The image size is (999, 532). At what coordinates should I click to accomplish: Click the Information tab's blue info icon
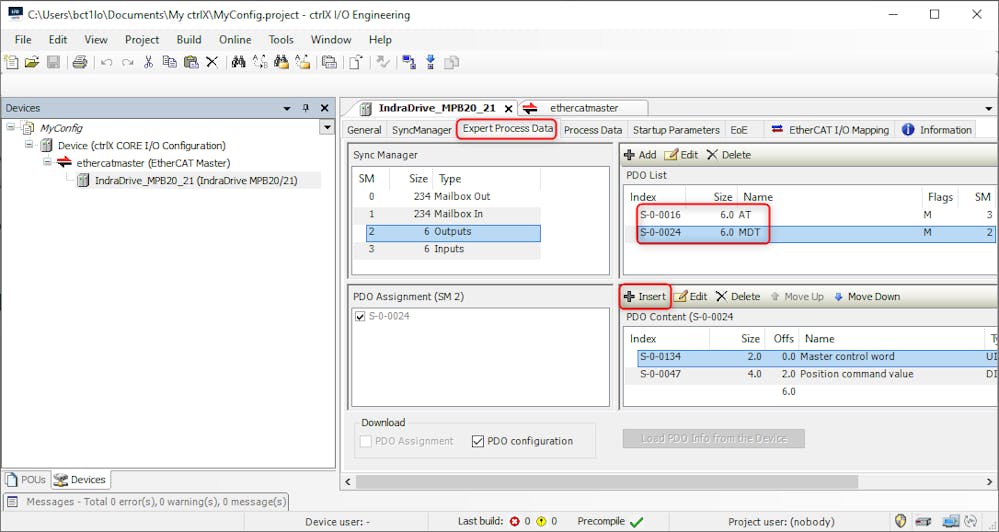tap(908, 129)
